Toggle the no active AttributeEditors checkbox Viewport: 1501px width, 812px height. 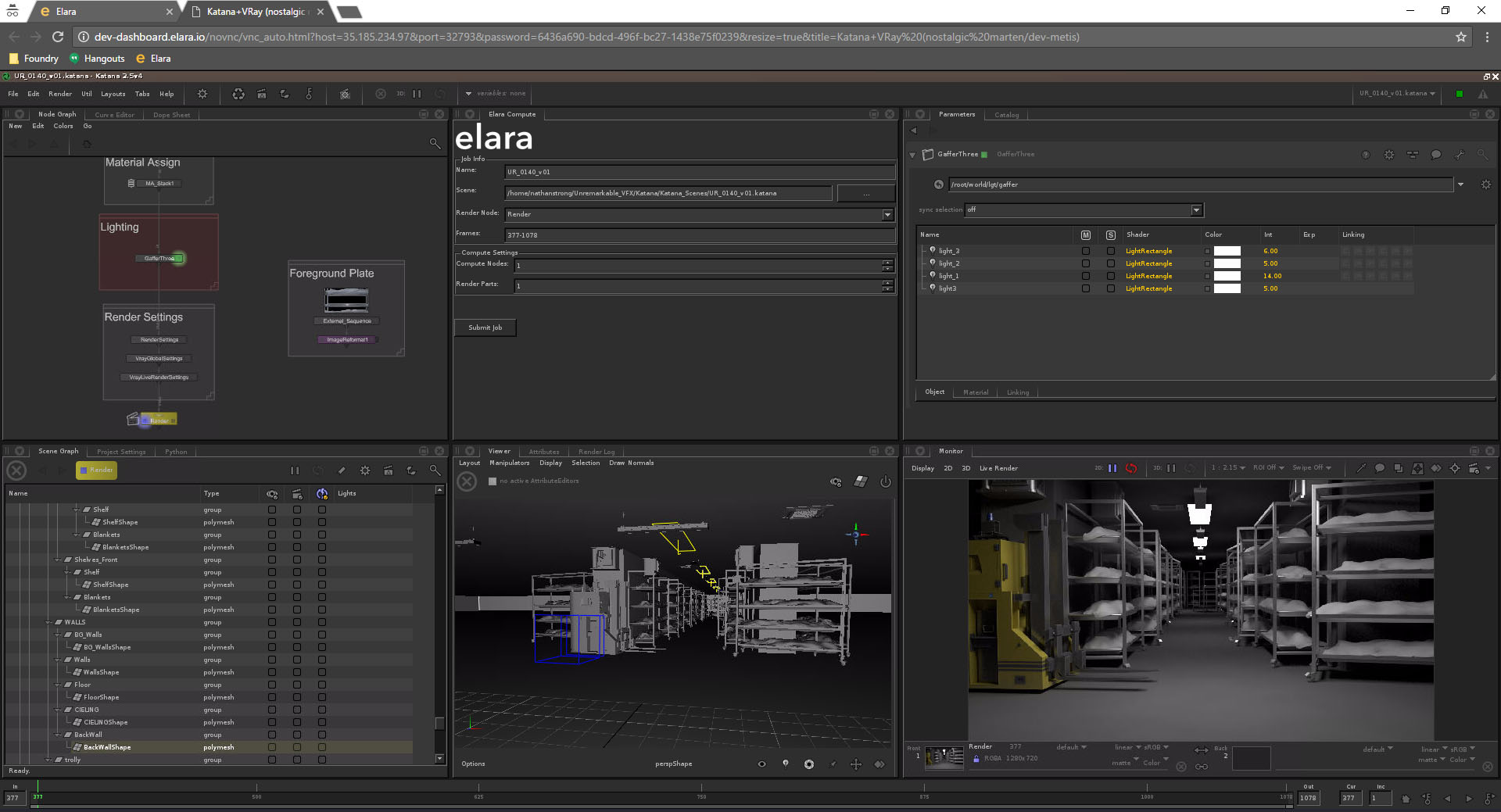tap(493, 481)
